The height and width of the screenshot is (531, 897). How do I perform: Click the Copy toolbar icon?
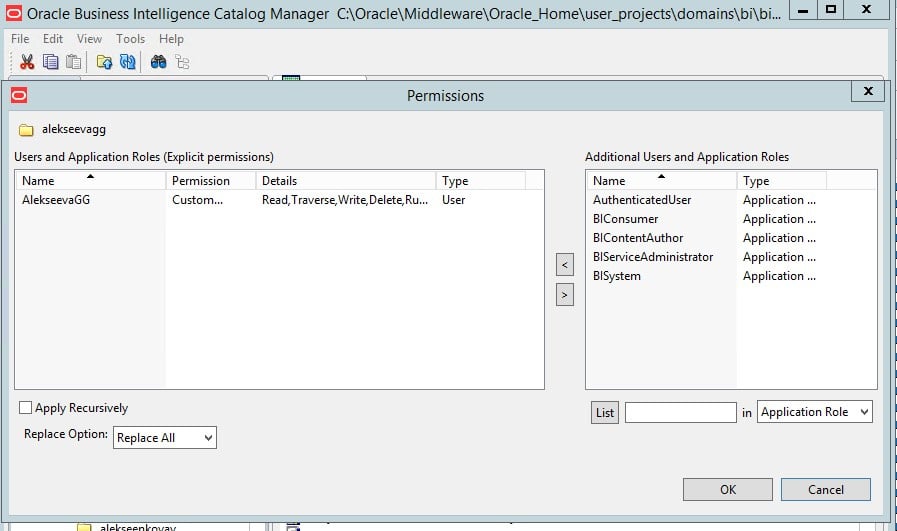click(50, 62)
